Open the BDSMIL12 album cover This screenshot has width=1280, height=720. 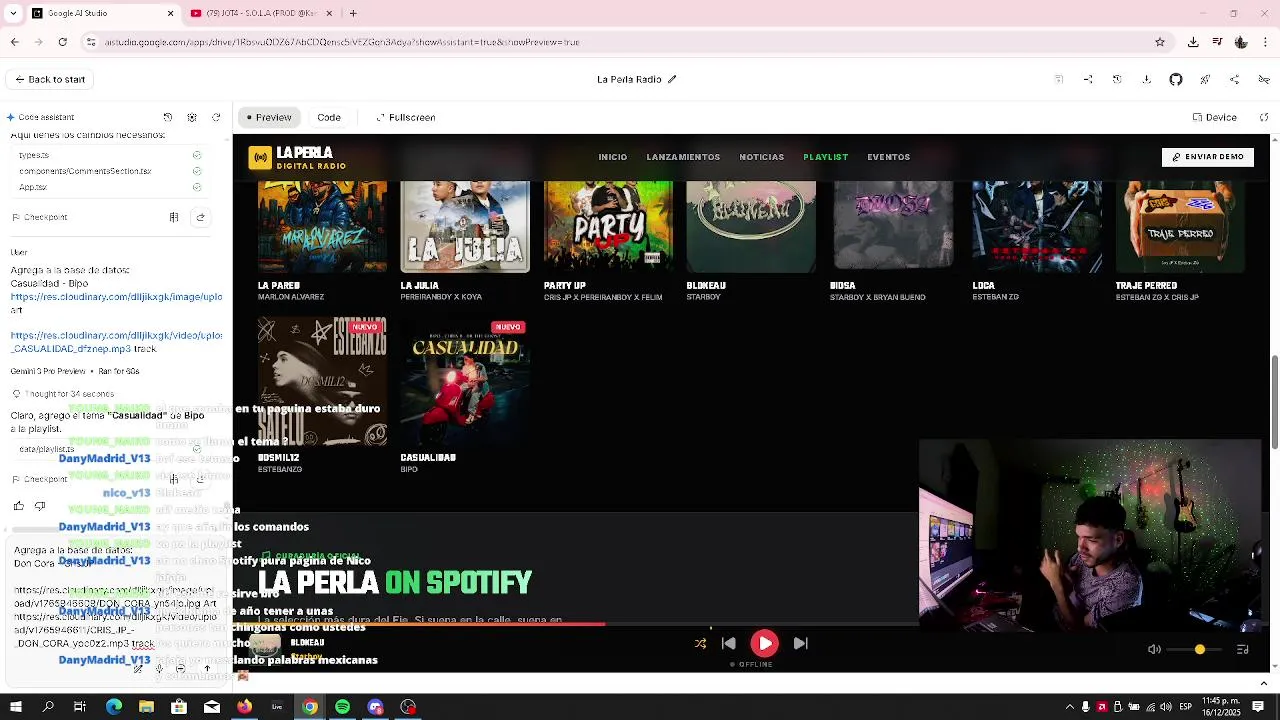(x=322, y=381)
